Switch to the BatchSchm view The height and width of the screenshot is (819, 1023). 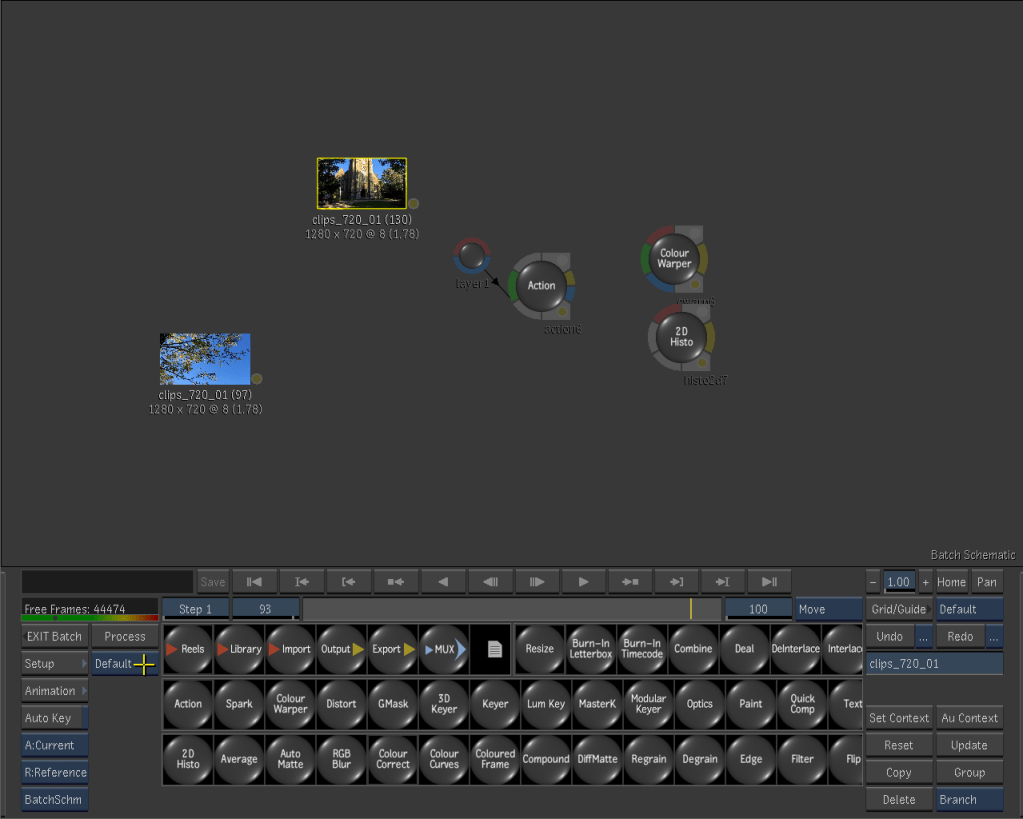click(54, 799)
